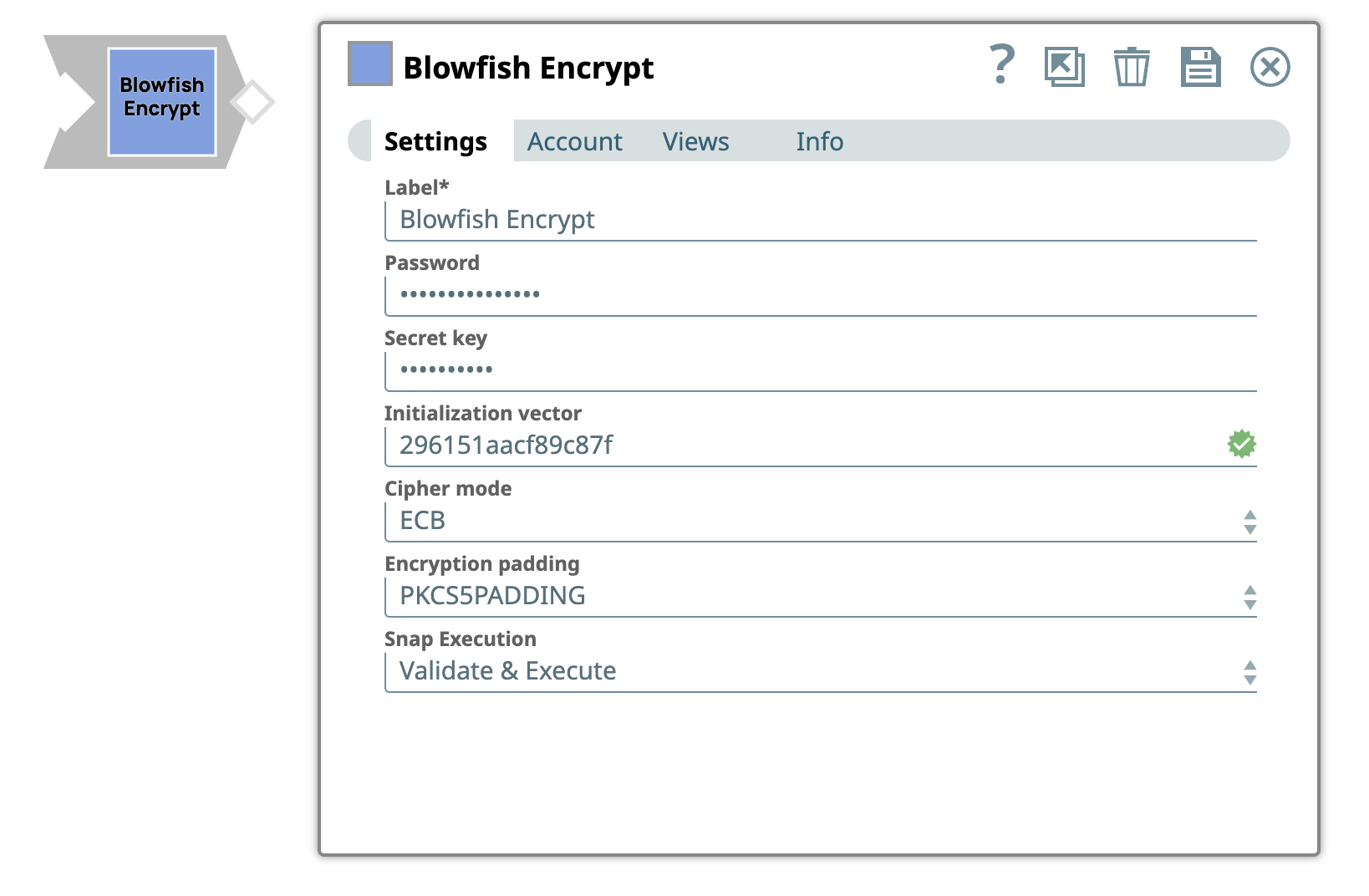Click the diamond output connector of snap

pyautogui.click(x=252, y=102)
